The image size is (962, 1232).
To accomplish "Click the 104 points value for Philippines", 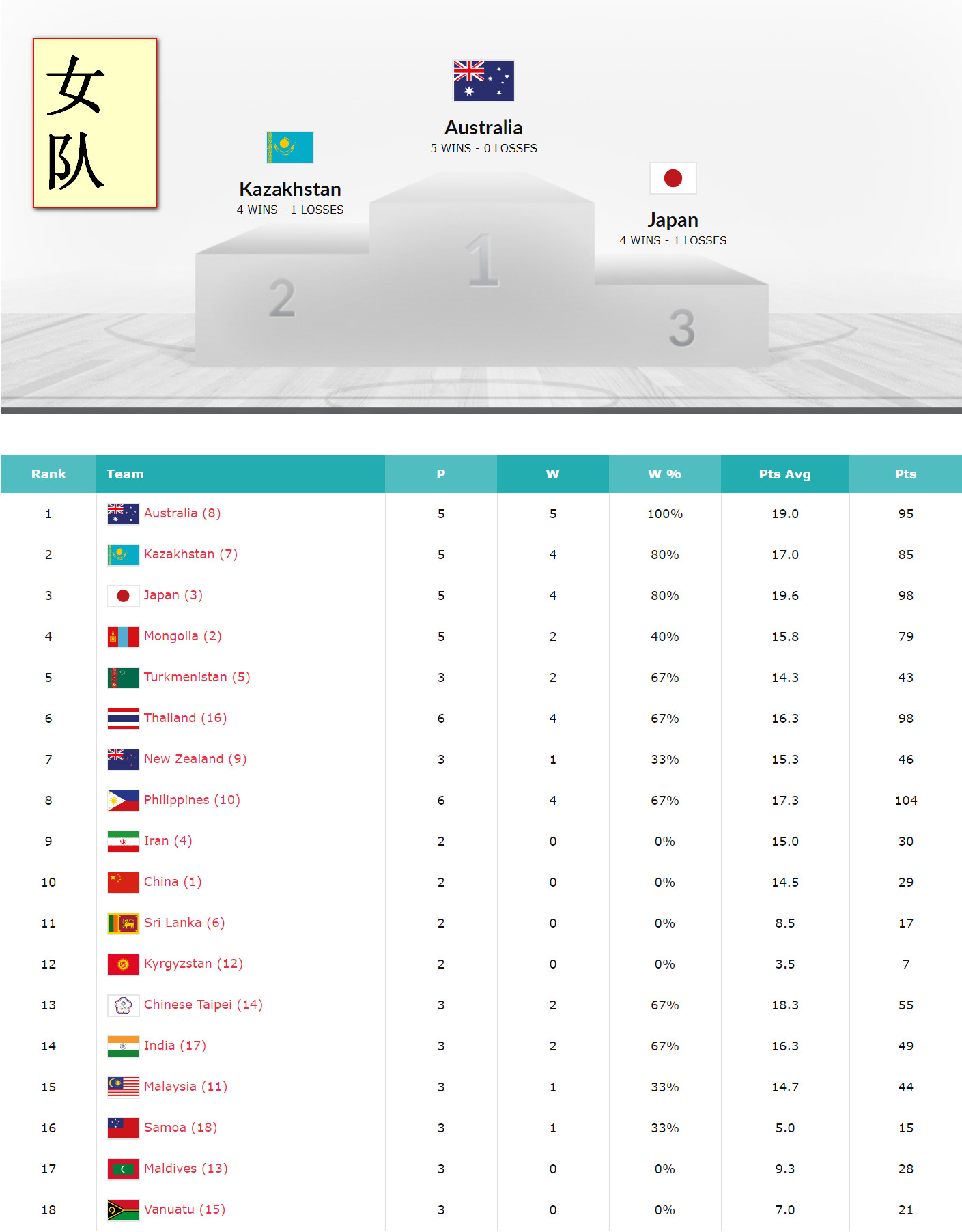I will tap(906, 800).
